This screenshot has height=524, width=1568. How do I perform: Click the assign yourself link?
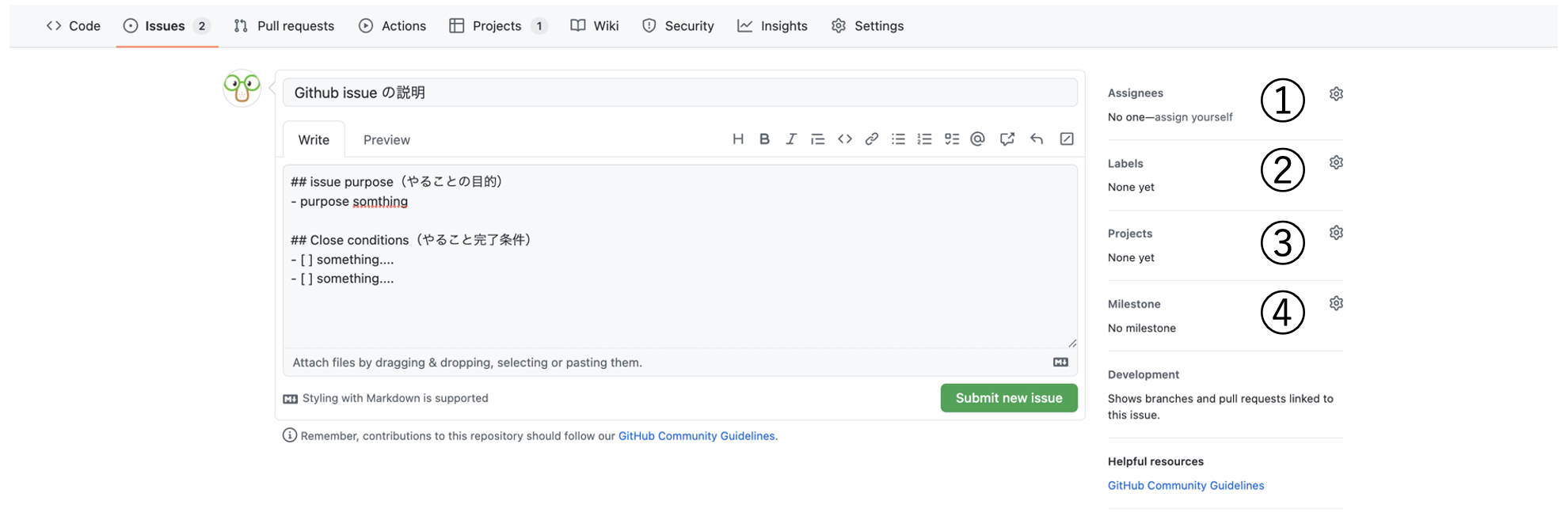[1193, 117]
